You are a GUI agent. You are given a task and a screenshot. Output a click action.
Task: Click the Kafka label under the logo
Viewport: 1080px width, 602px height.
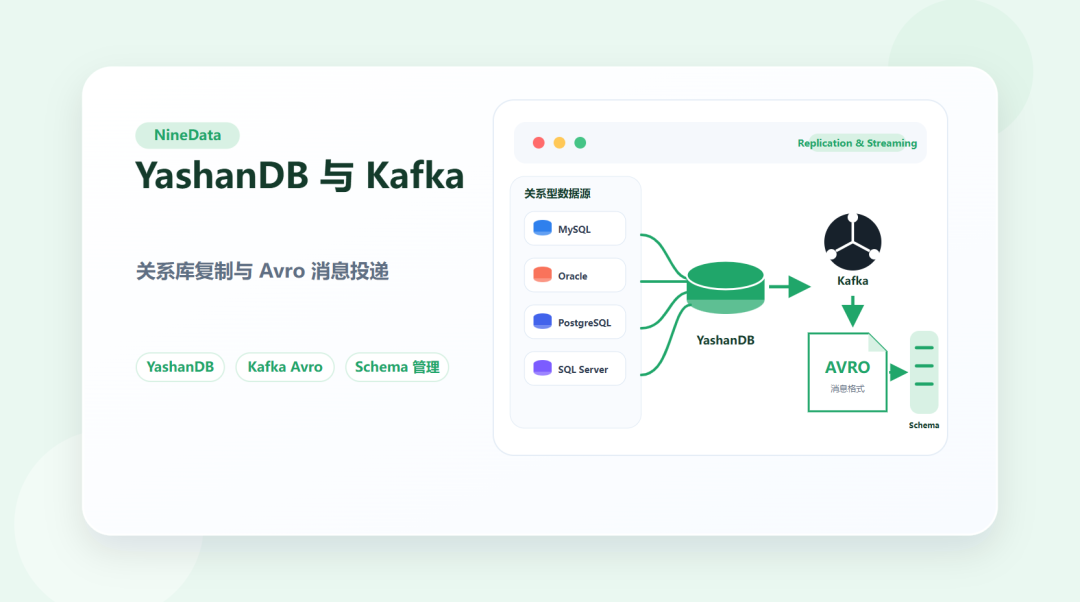click(853, 281)
